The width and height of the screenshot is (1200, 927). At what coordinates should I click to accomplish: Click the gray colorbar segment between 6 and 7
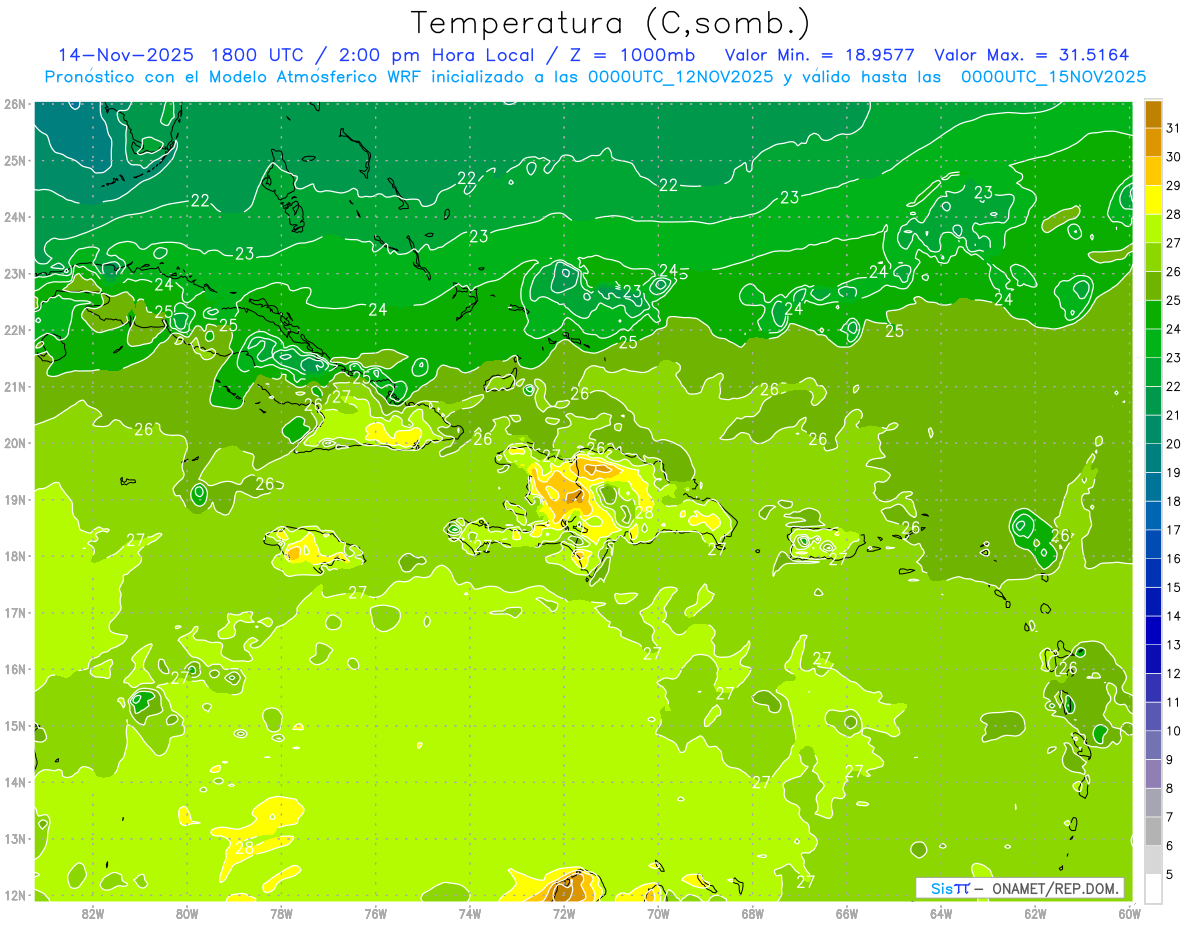click(1153, 831)
